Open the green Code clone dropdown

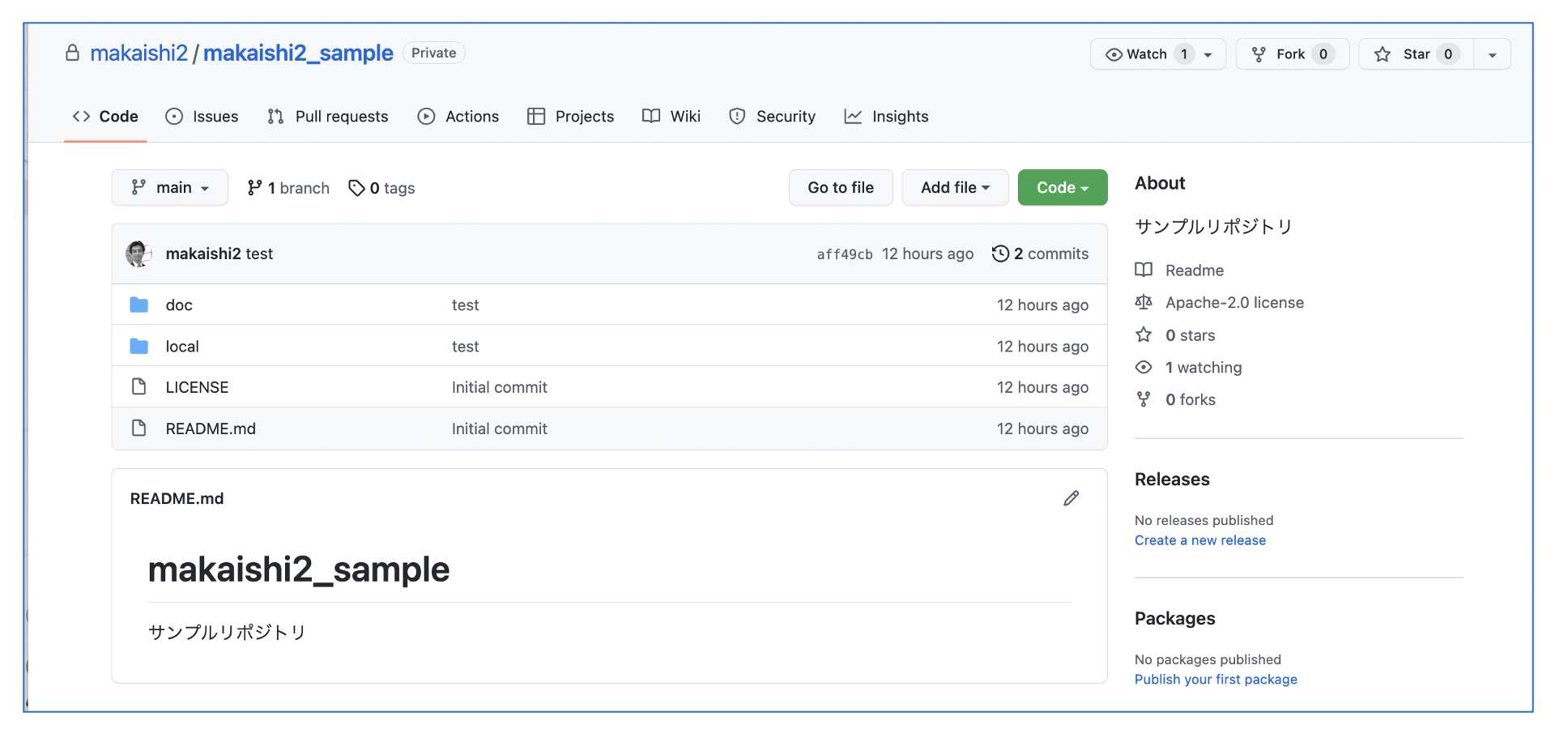click(x=1063, y=188)
